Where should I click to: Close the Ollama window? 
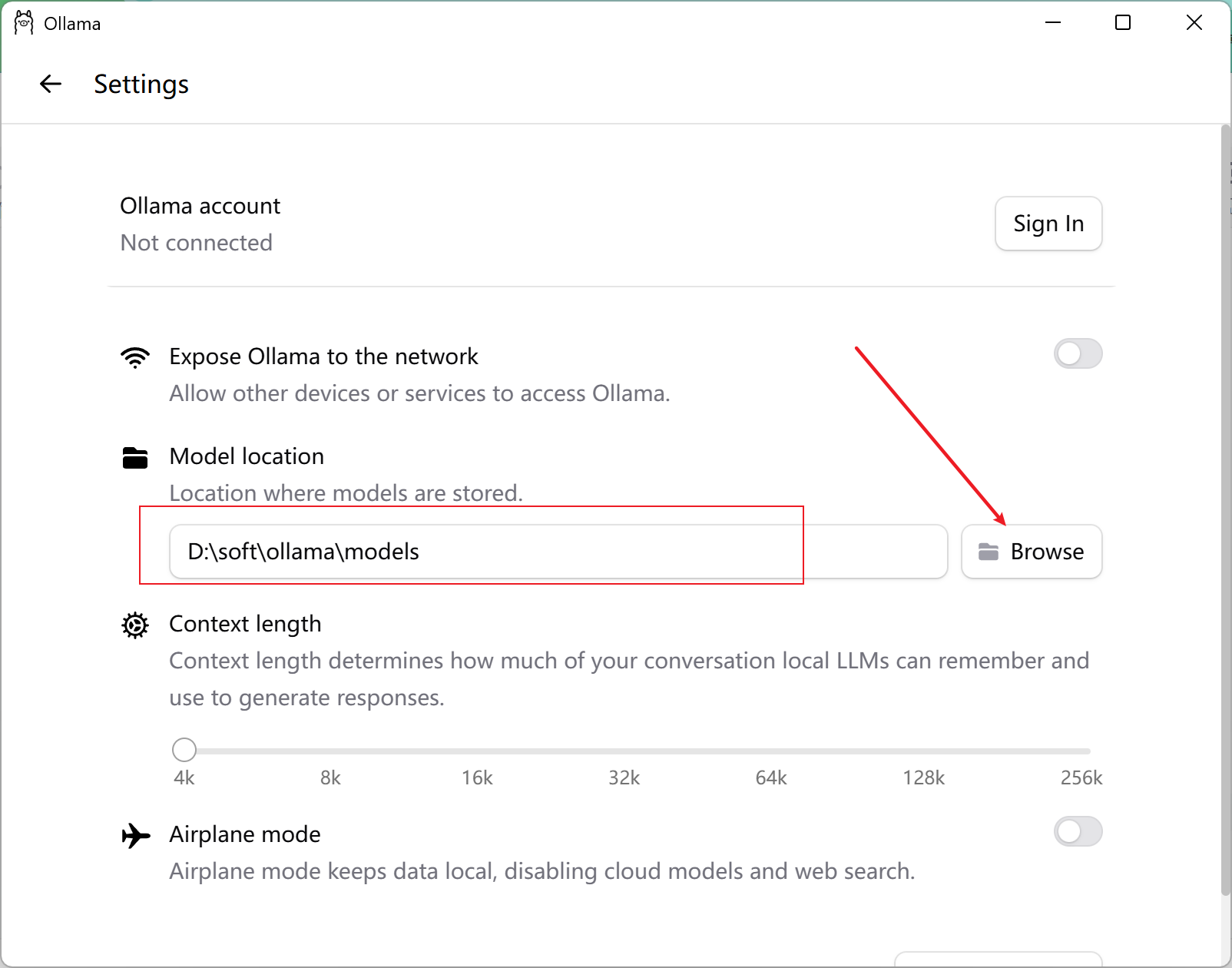(x=1194, y=23)
